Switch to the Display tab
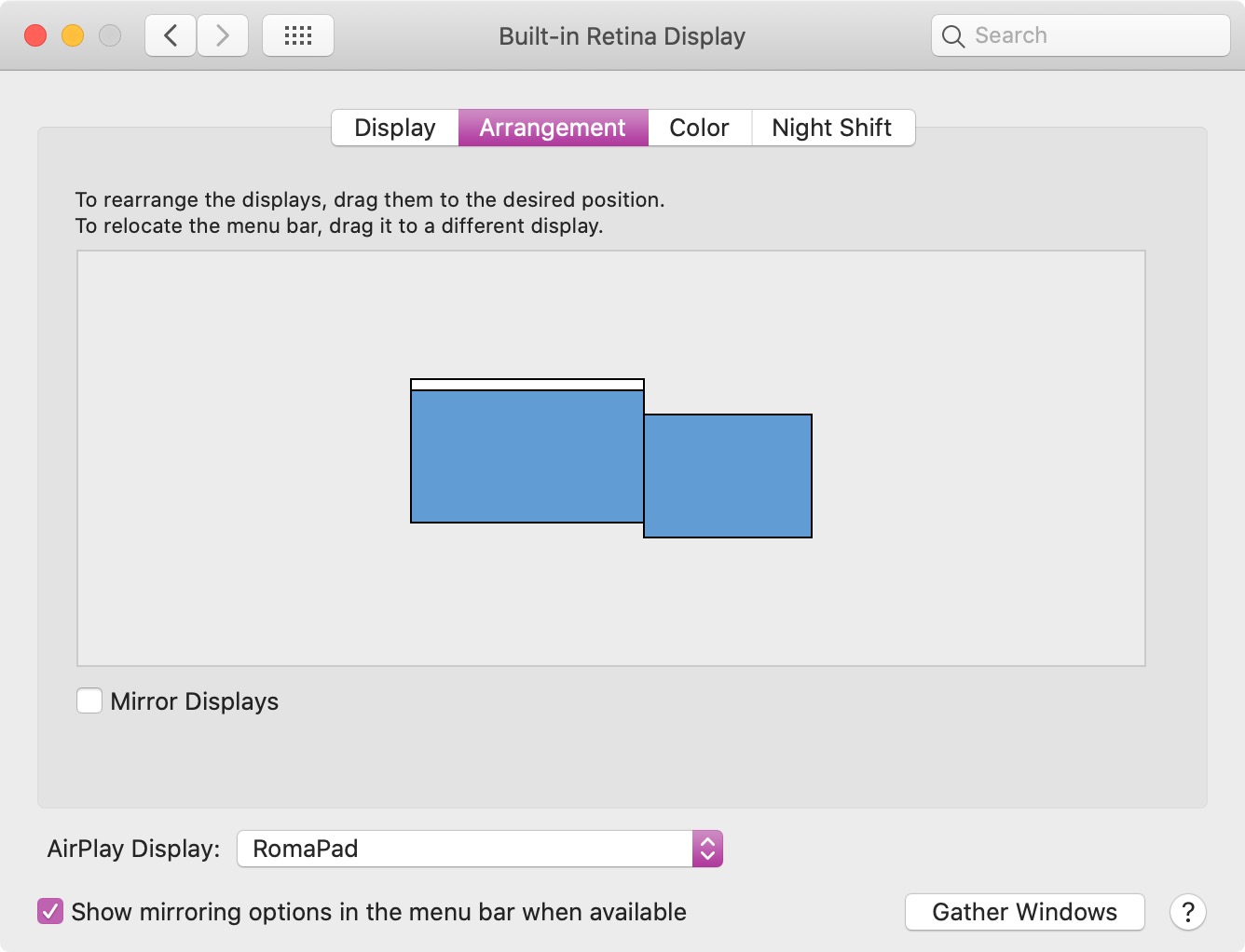This screenshot has width=1245, height=952. pos(395,128)
